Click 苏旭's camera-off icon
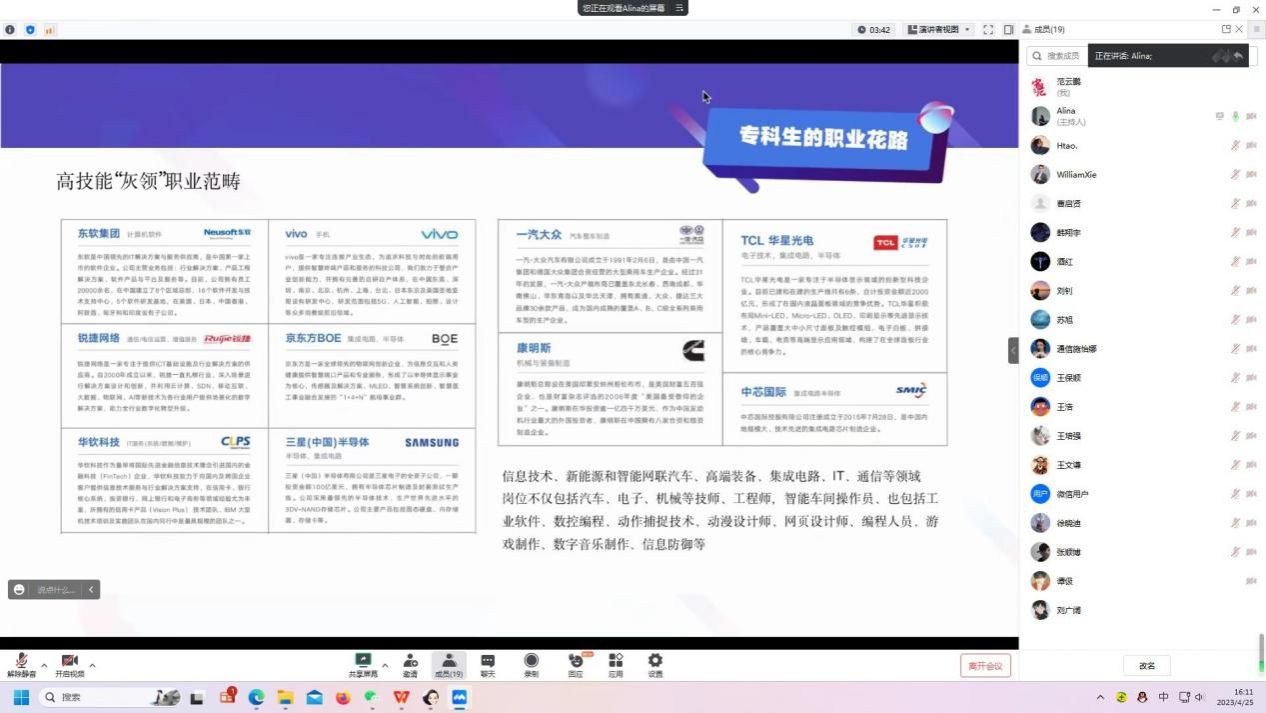This screenshot has width=1266, height=713. [x=1251, y=319]
